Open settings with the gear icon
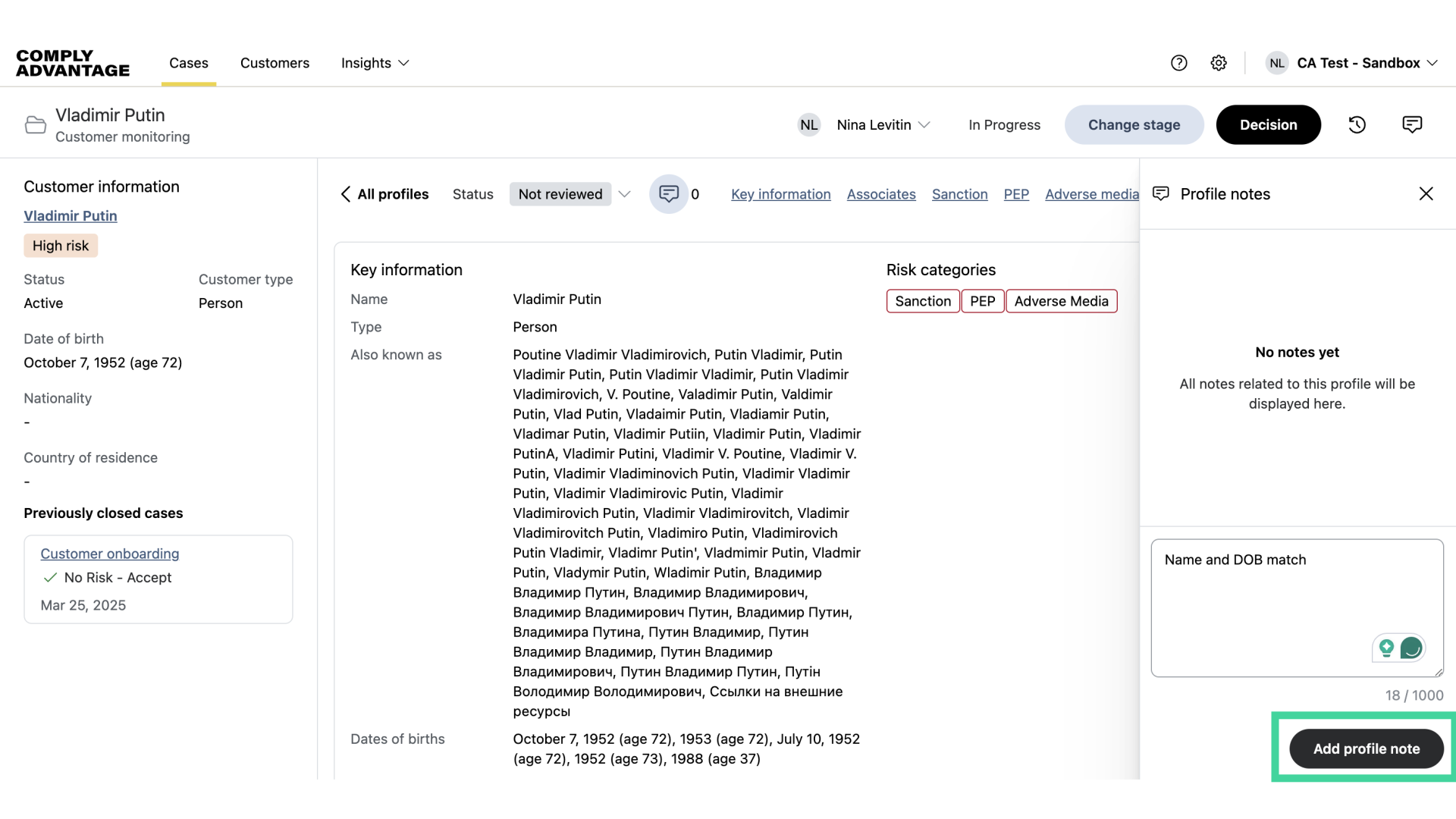The image size is (1456, 819). 1219,63
